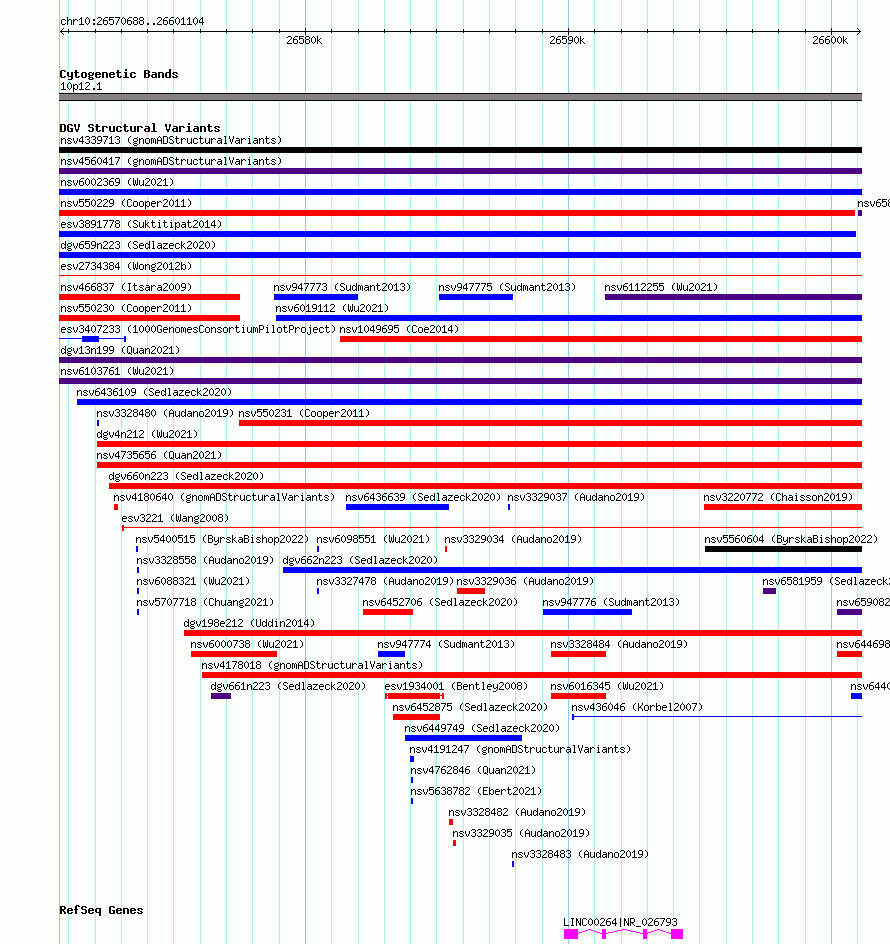Open variant nsv550229 (Cooper2011)
Viewport: 890px width, 944px height.
click(126, 203)
